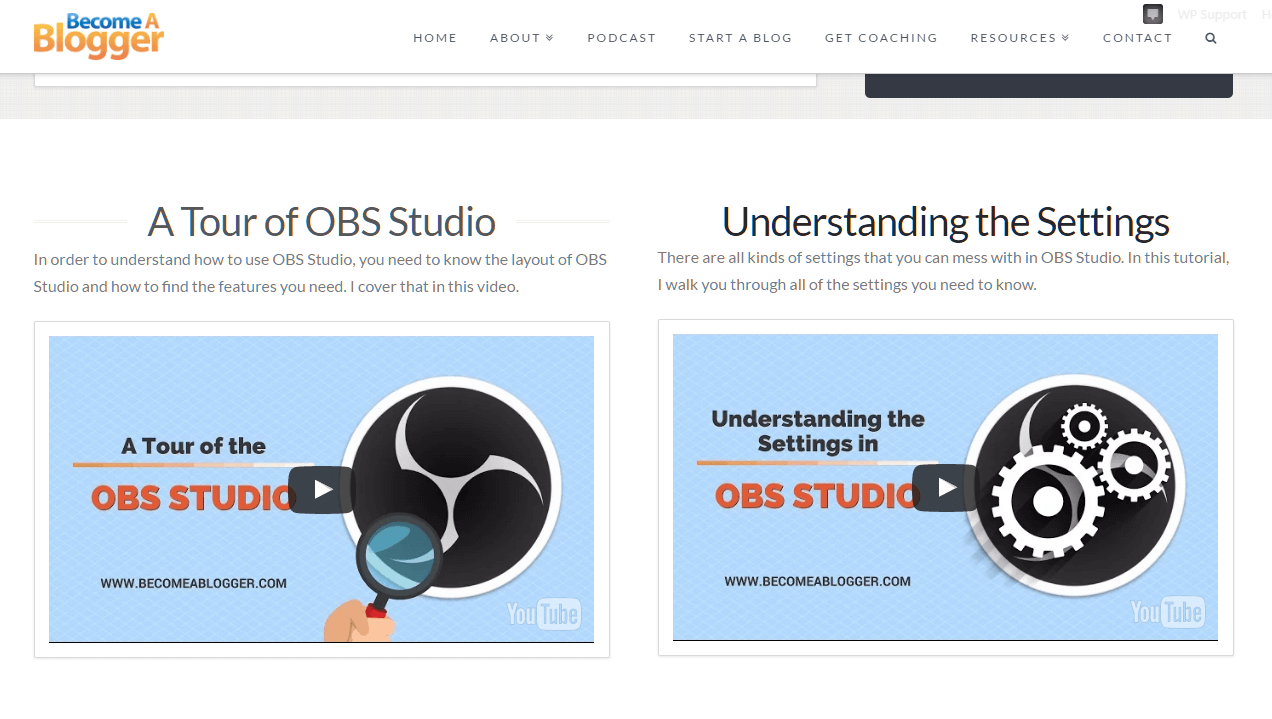This screenshot has width=1272, height=719.
Task: Go to the Home page
Action: (435, 38)
